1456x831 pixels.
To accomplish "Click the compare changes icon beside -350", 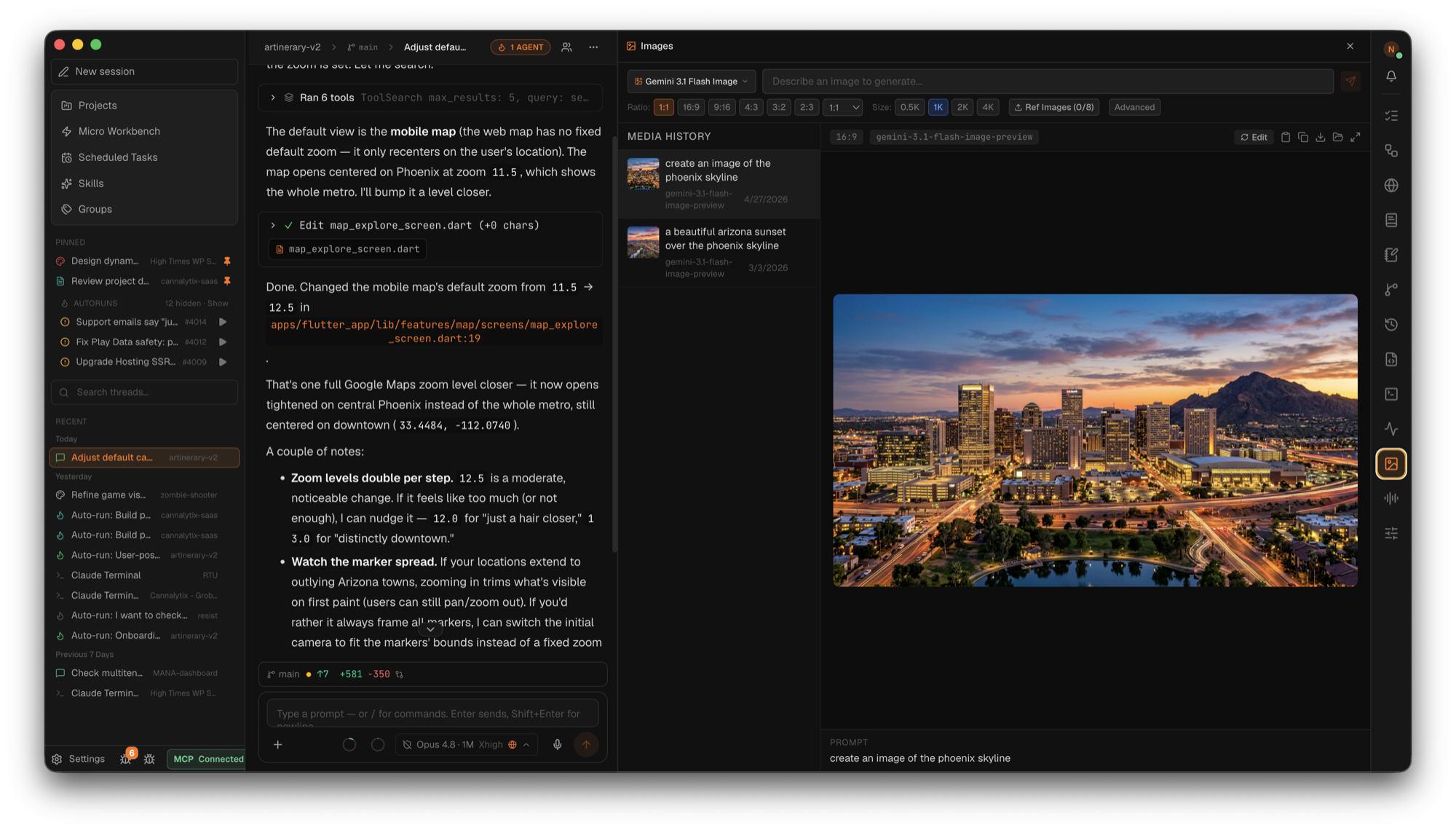I will (x=400, y=674).
